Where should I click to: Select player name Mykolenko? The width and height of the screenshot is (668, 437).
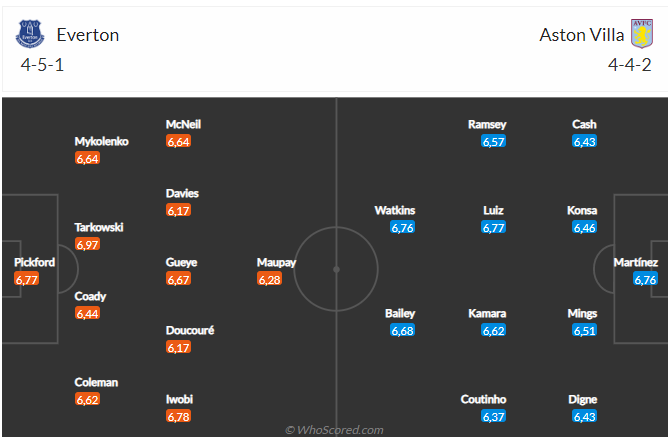coord(101,141)
